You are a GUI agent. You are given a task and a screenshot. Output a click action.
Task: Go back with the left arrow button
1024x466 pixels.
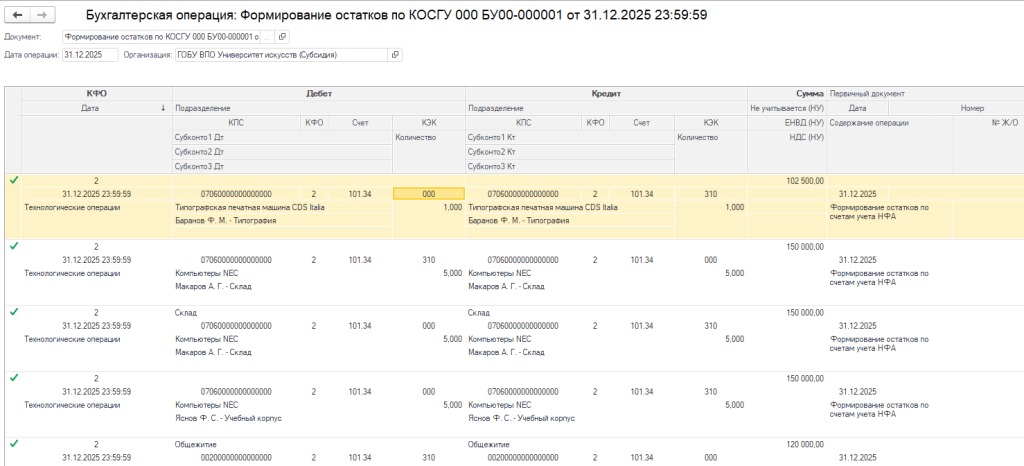click(18, 14)
